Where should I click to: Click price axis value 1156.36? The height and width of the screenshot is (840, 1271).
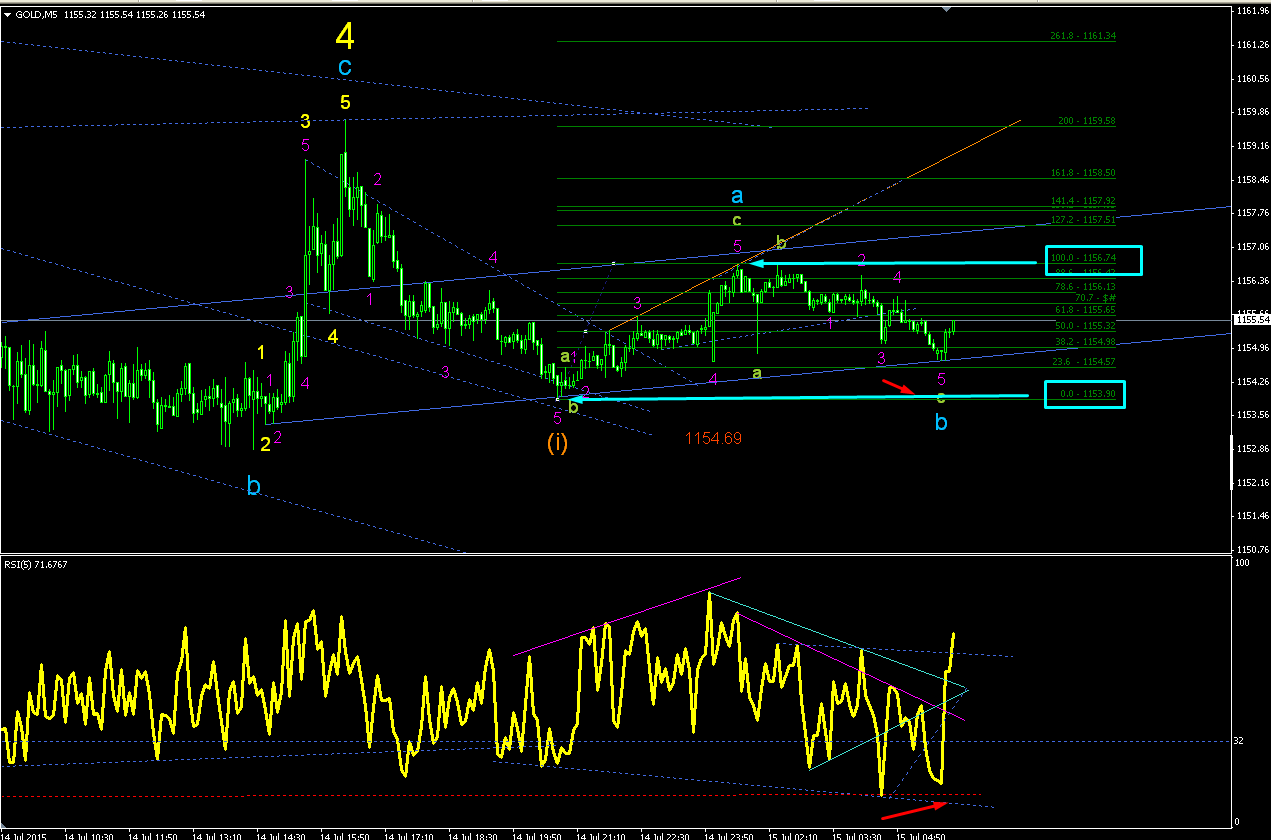tap(1252, 280)
